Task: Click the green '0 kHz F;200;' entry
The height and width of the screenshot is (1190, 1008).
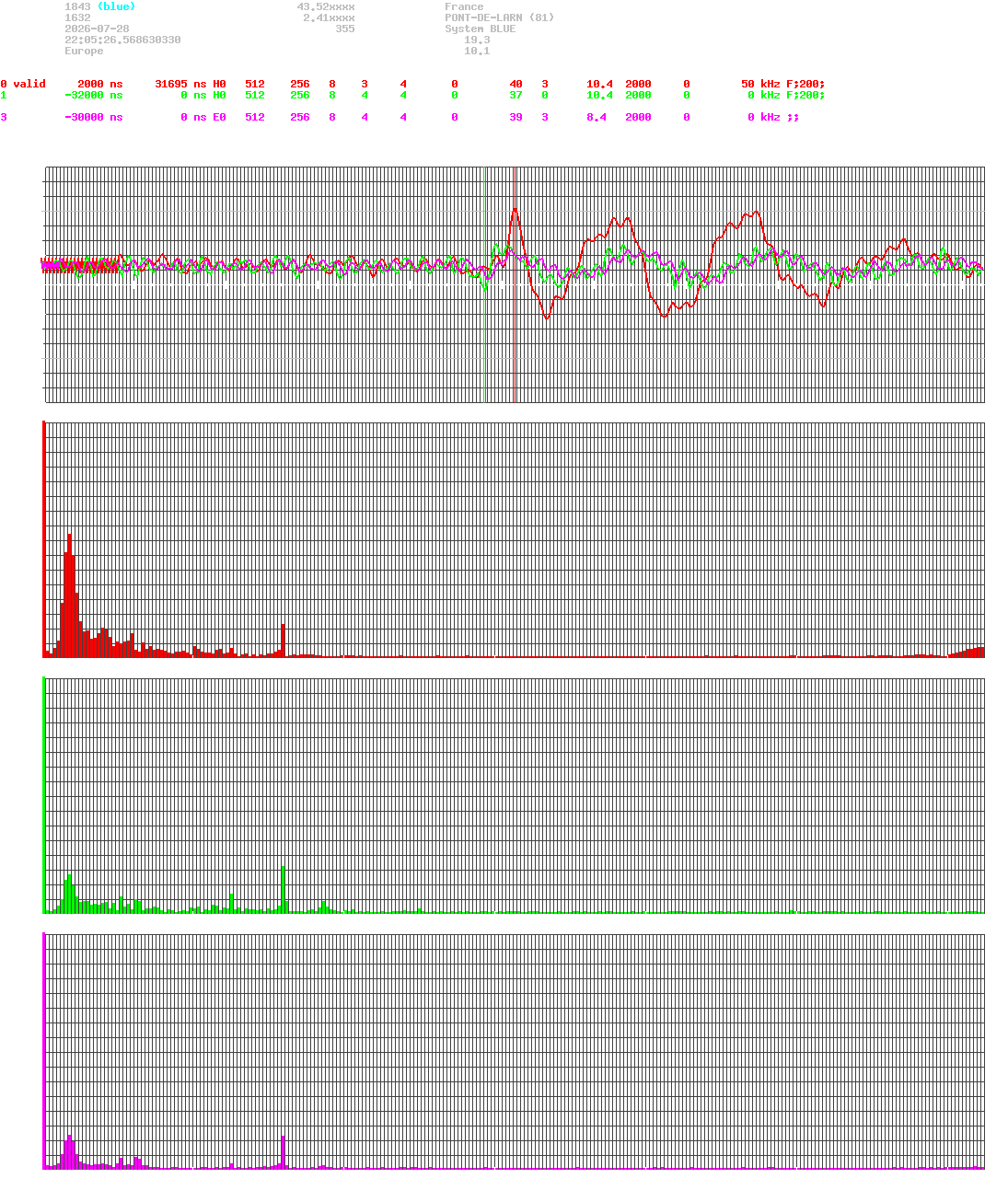Action: tap(786, 95)
